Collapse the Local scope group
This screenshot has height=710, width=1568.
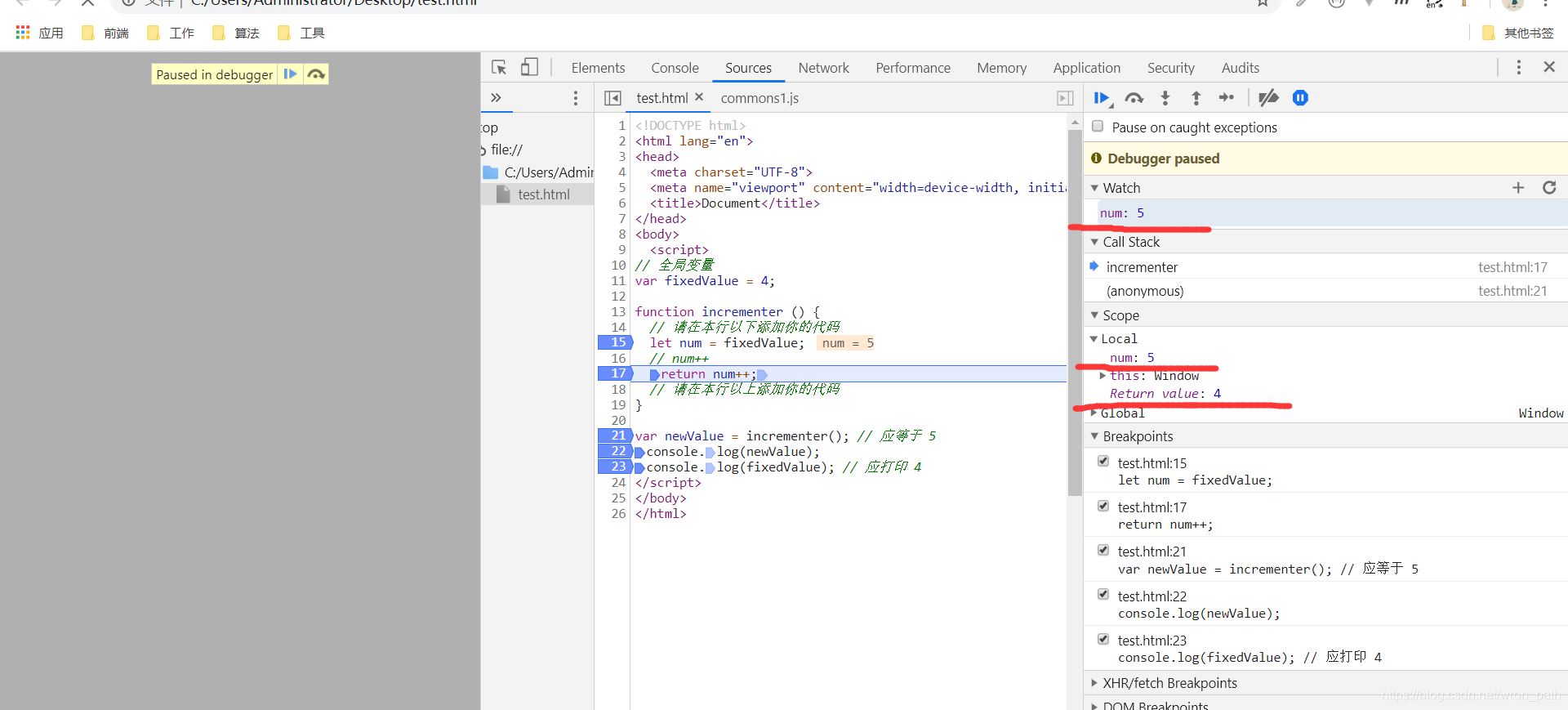point(1094,339)
